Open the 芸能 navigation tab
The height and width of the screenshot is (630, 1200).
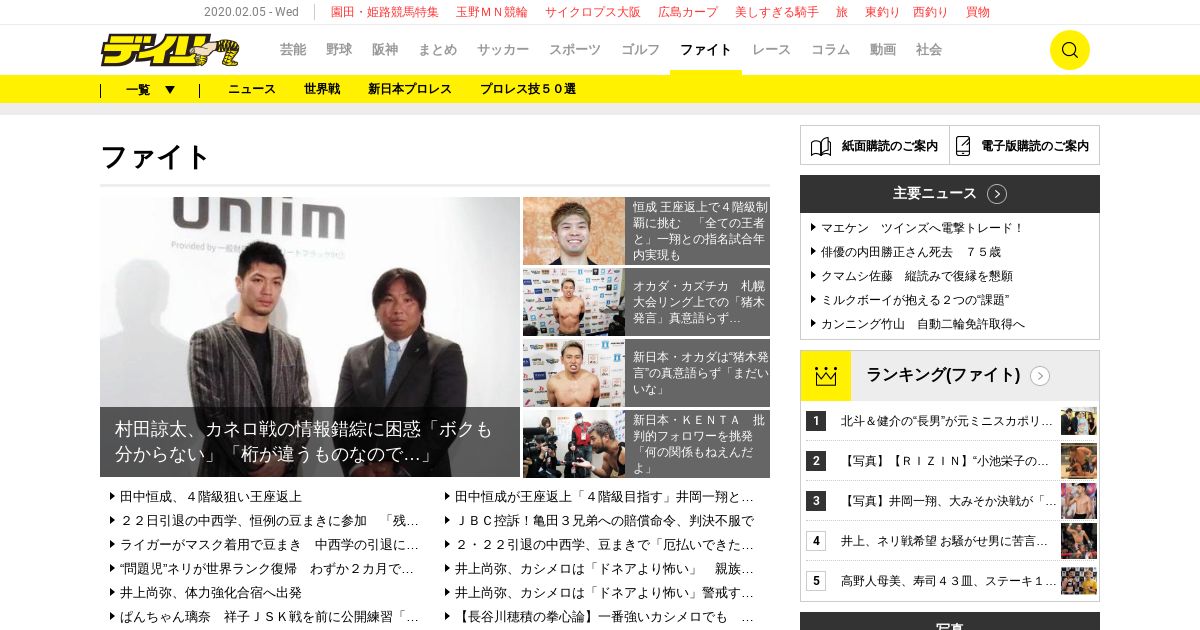[x=293, y=49]
